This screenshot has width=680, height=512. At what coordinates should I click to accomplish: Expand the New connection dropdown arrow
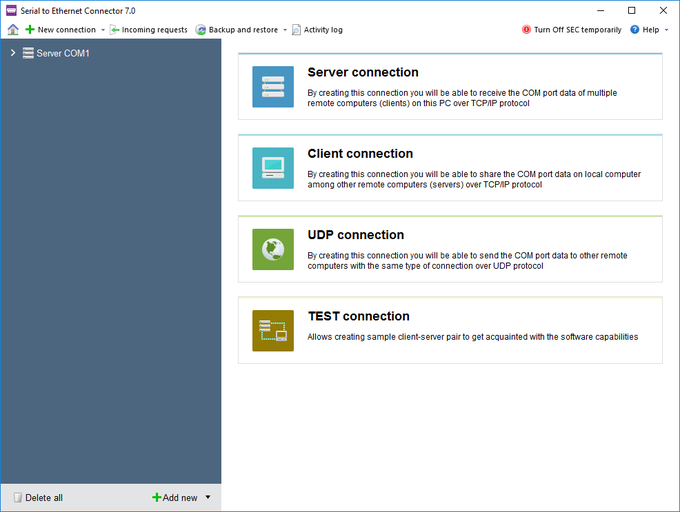point(103,30)
